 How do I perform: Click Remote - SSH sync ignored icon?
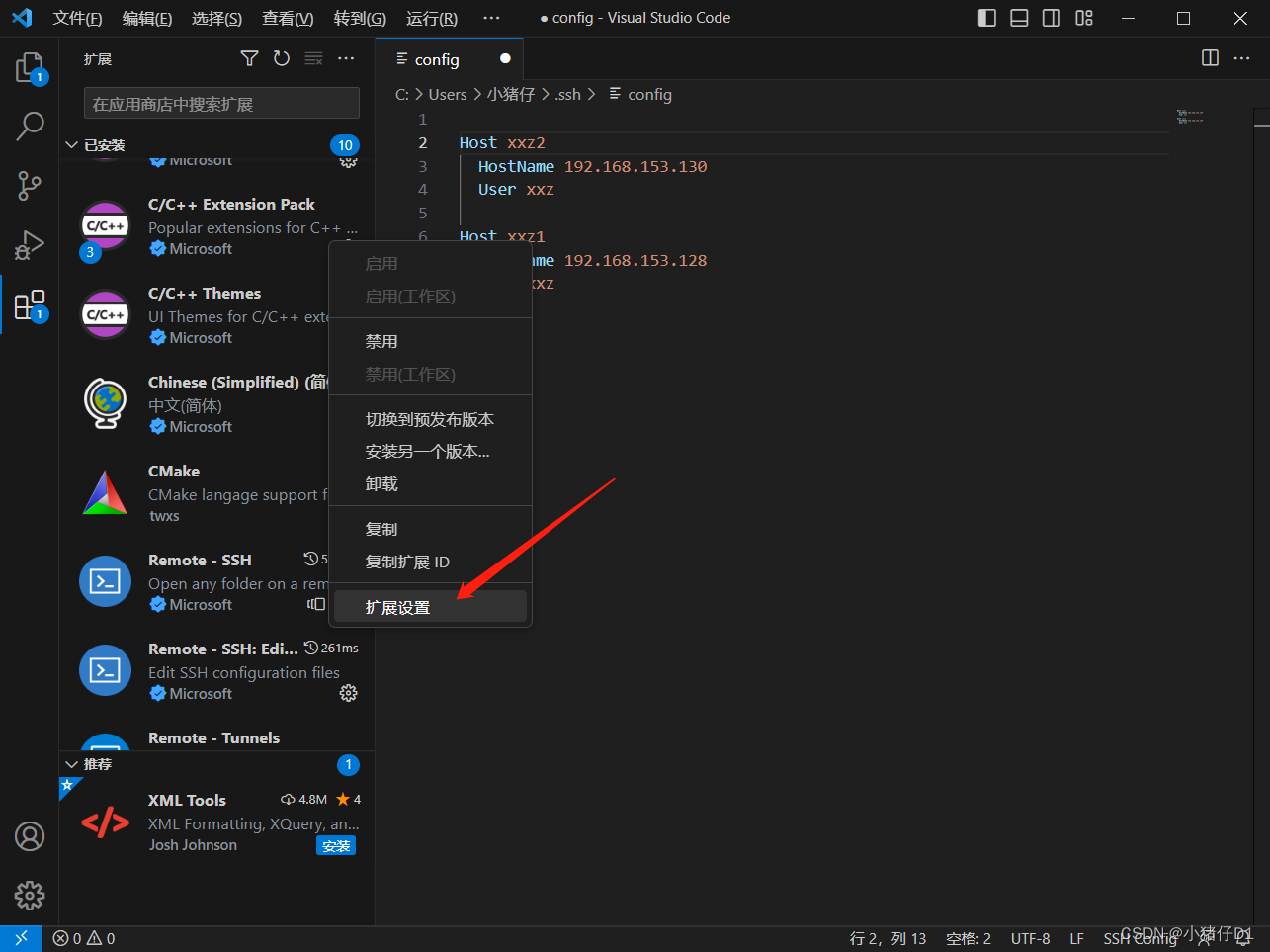point(316,604)
